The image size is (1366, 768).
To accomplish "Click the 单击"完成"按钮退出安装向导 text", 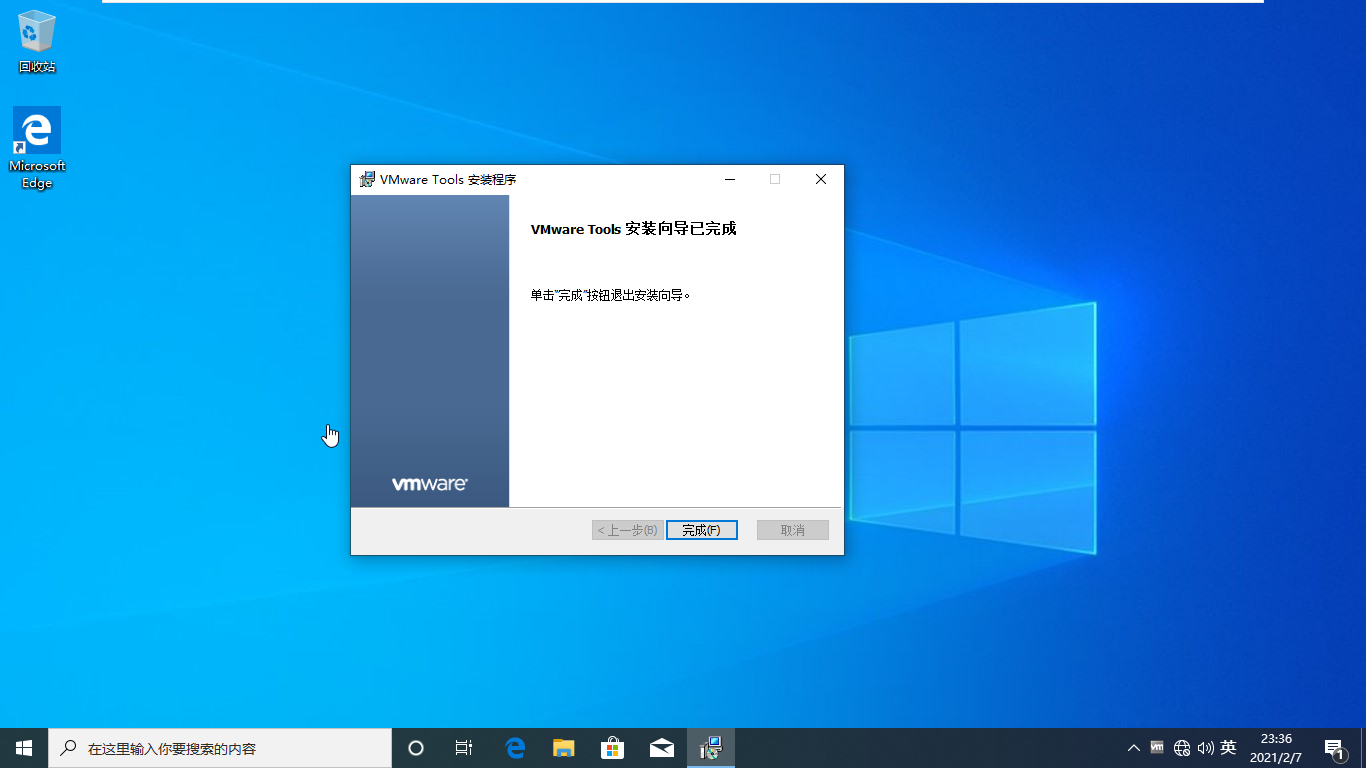I will [611, 296].
